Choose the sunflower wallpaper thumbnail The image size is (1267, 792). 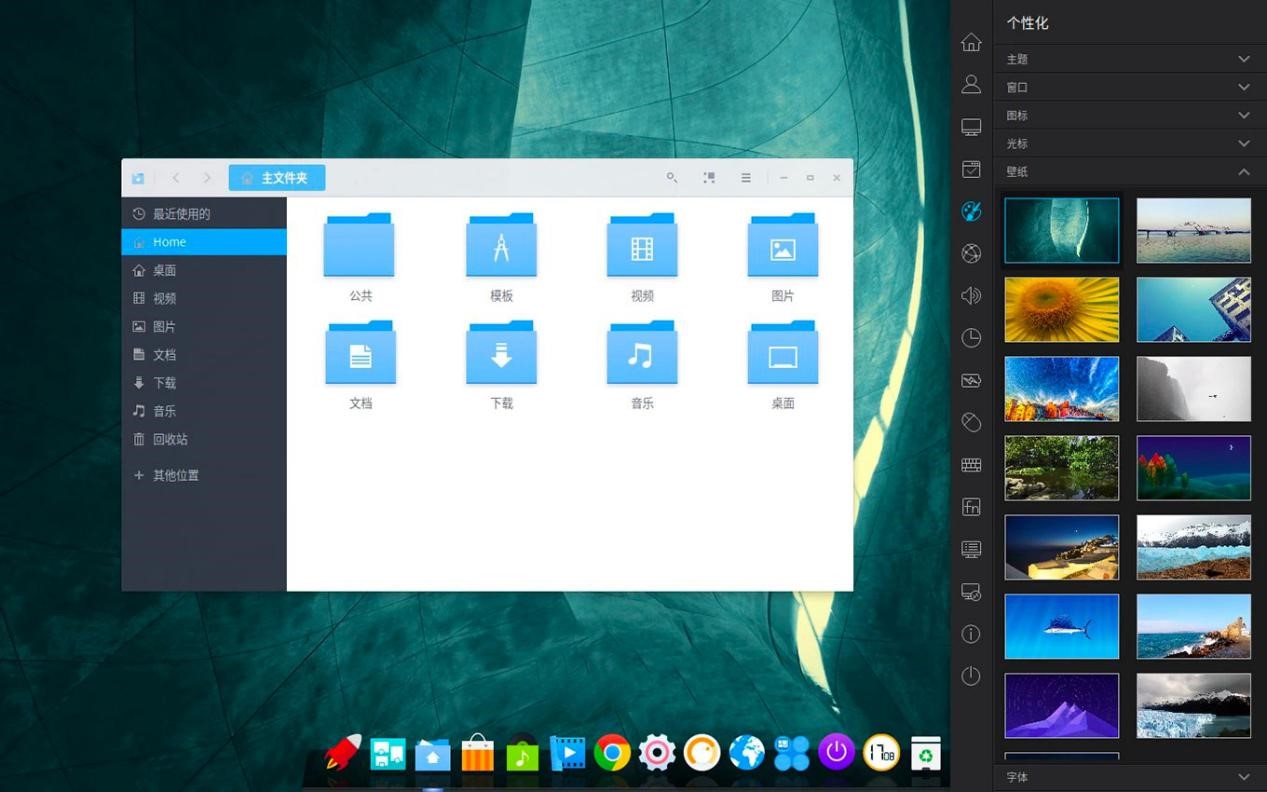(1061, 310)
